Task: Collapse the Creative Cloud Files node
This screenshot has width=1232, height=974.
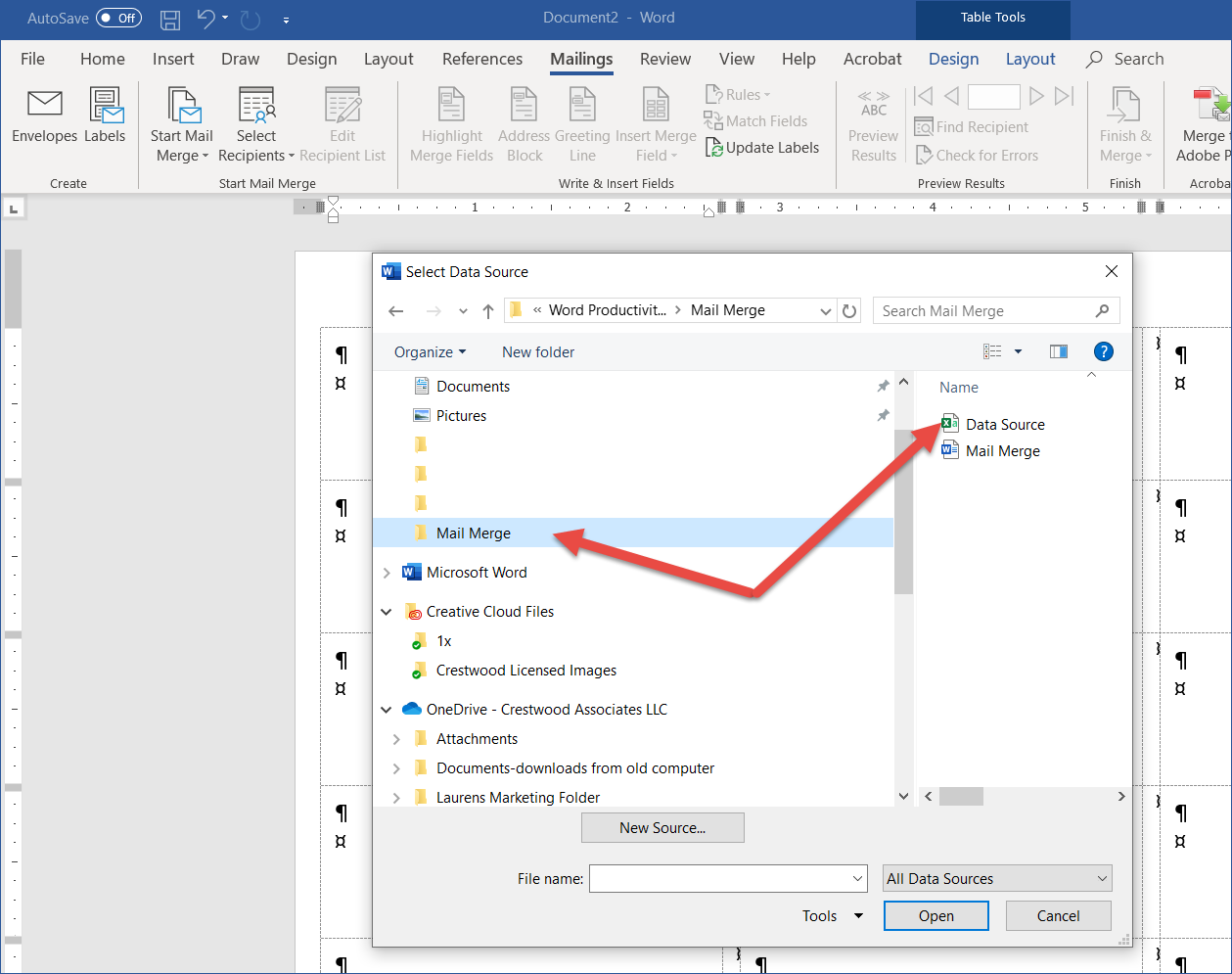Action: [387, 612]
